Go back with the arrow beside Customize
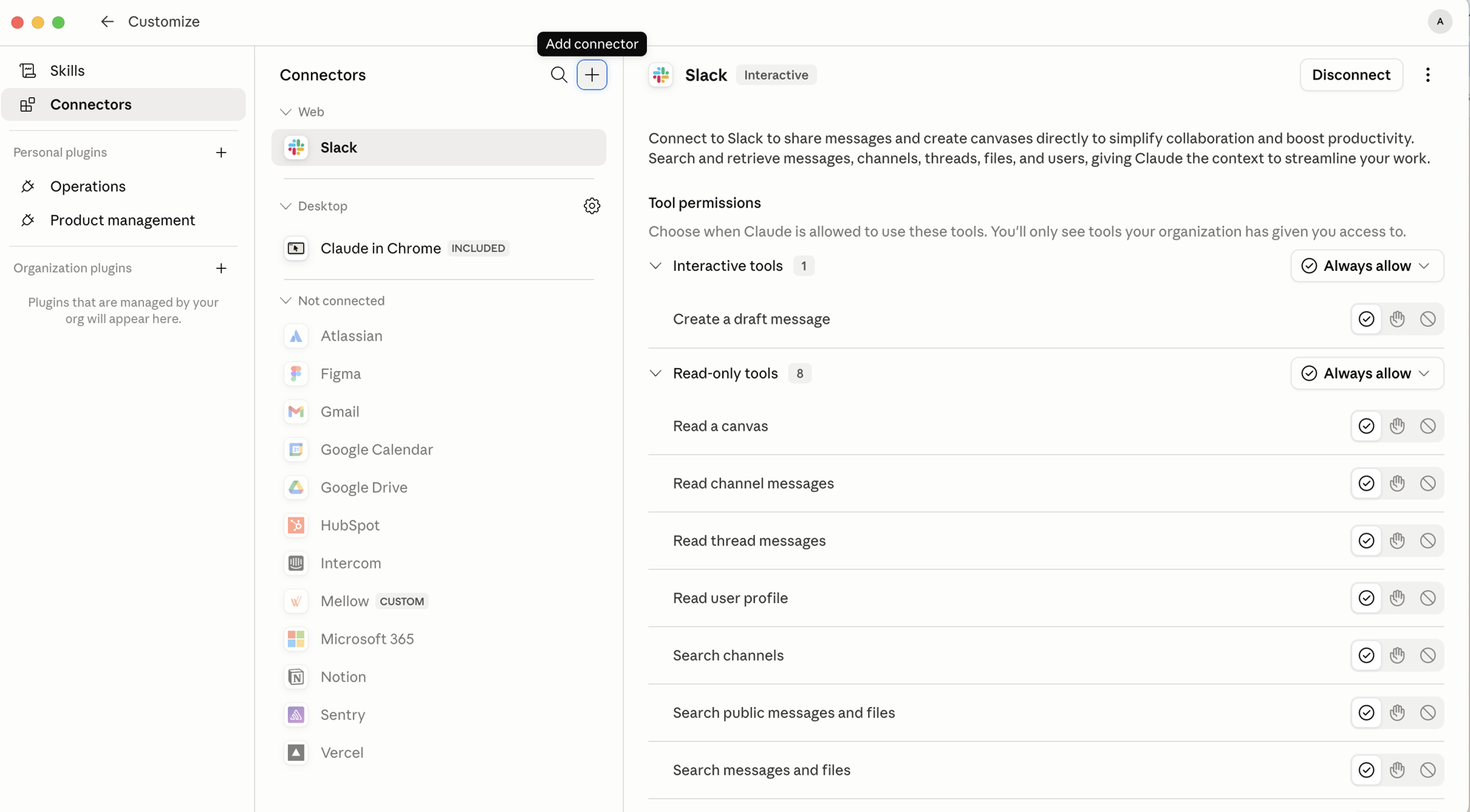 coord(107,21)
